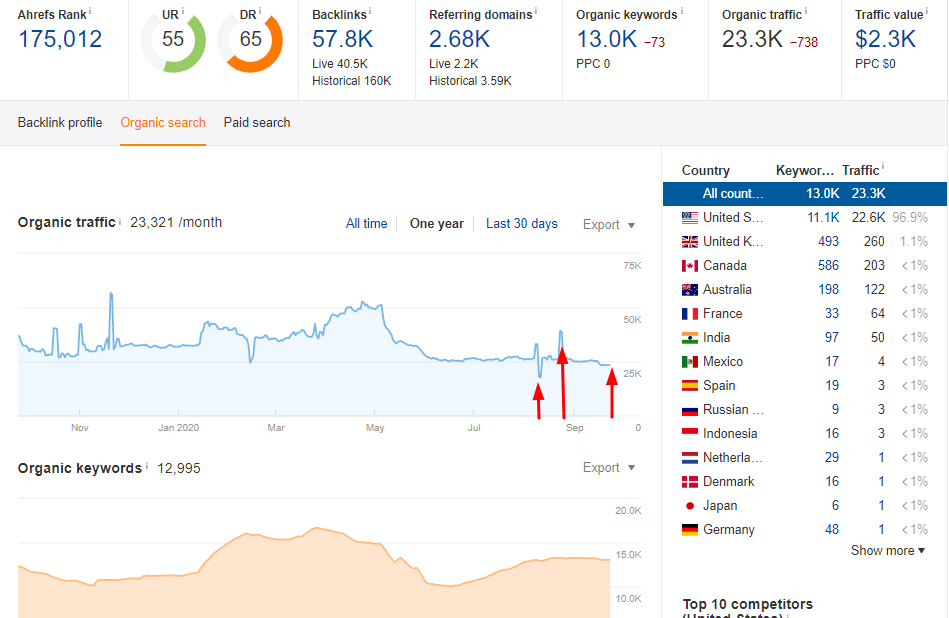Image resolution: width=949 pixels, height=618 pixels.
Task: Open the 57.8K backlinks count
Action: click(x=342, y=39)
